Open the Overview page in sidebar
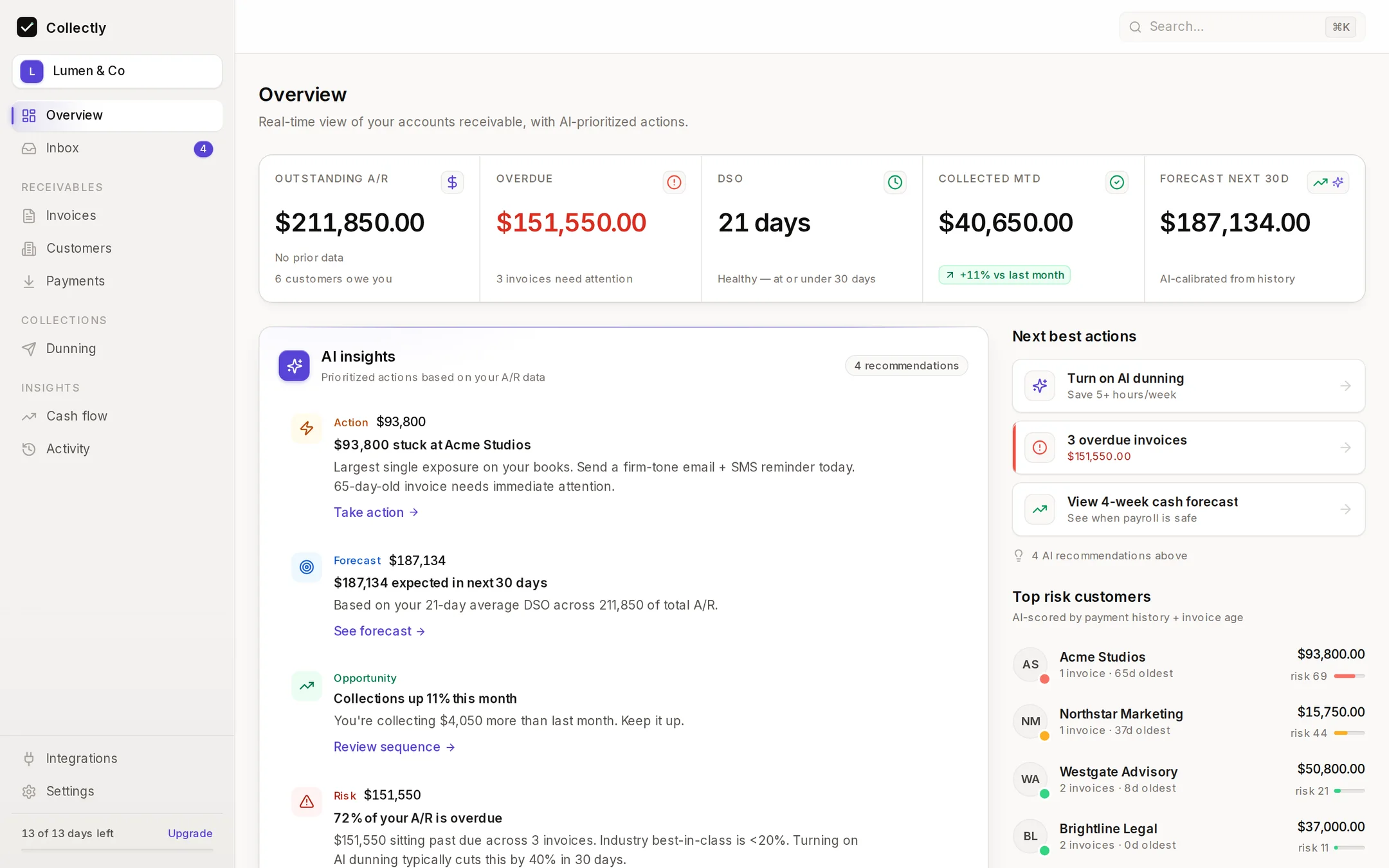This screenshot has width=1389, height=868. pyautogui.click(x=117, y=116)
